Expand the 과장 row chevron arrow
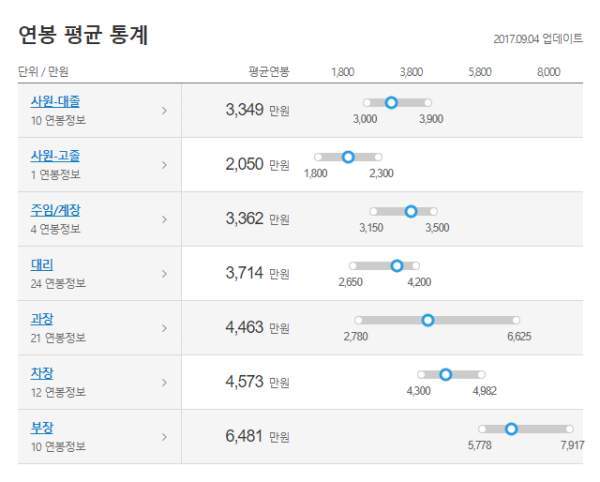This screenshot has height=482, width=600. [x=164, y=328]
